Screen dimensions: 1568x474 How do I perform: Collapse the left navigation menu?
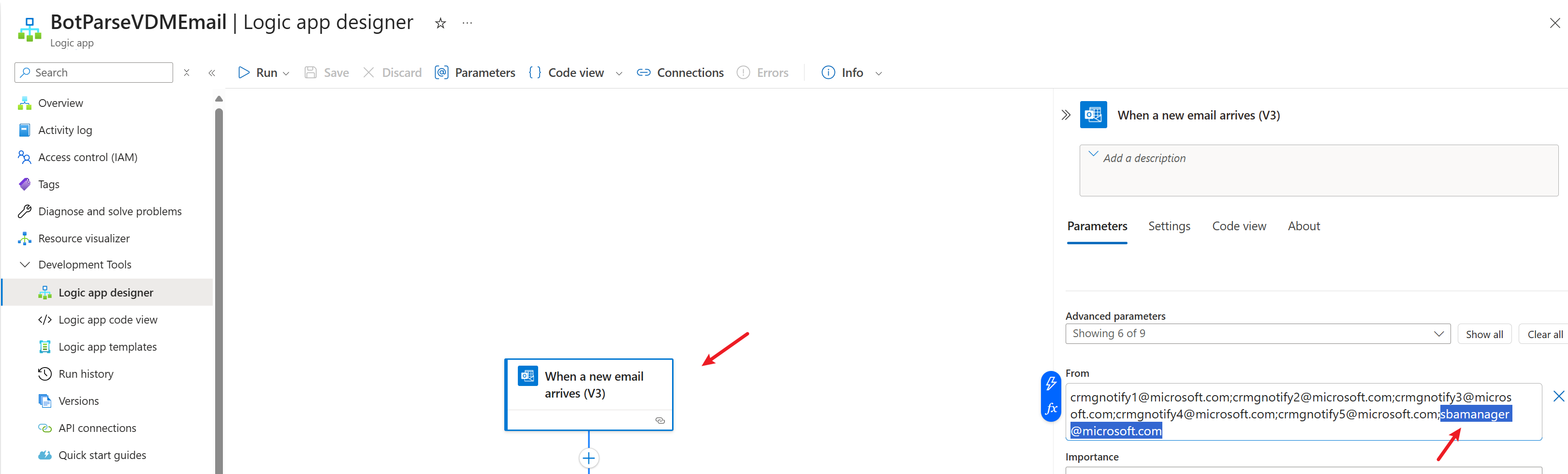212,73
